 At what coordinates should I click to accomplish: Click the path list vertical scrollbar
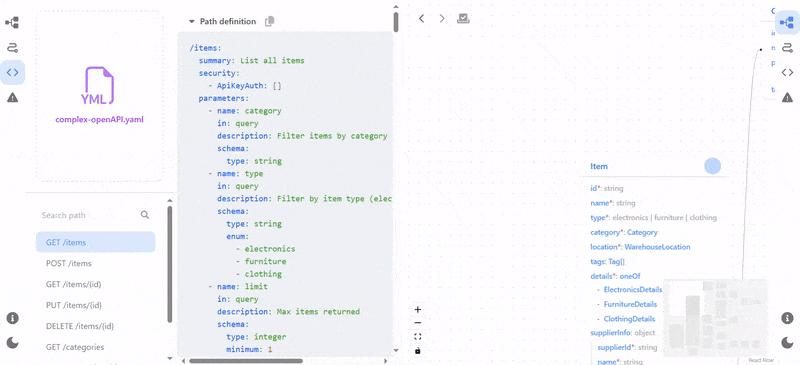(x=169, y=264)
